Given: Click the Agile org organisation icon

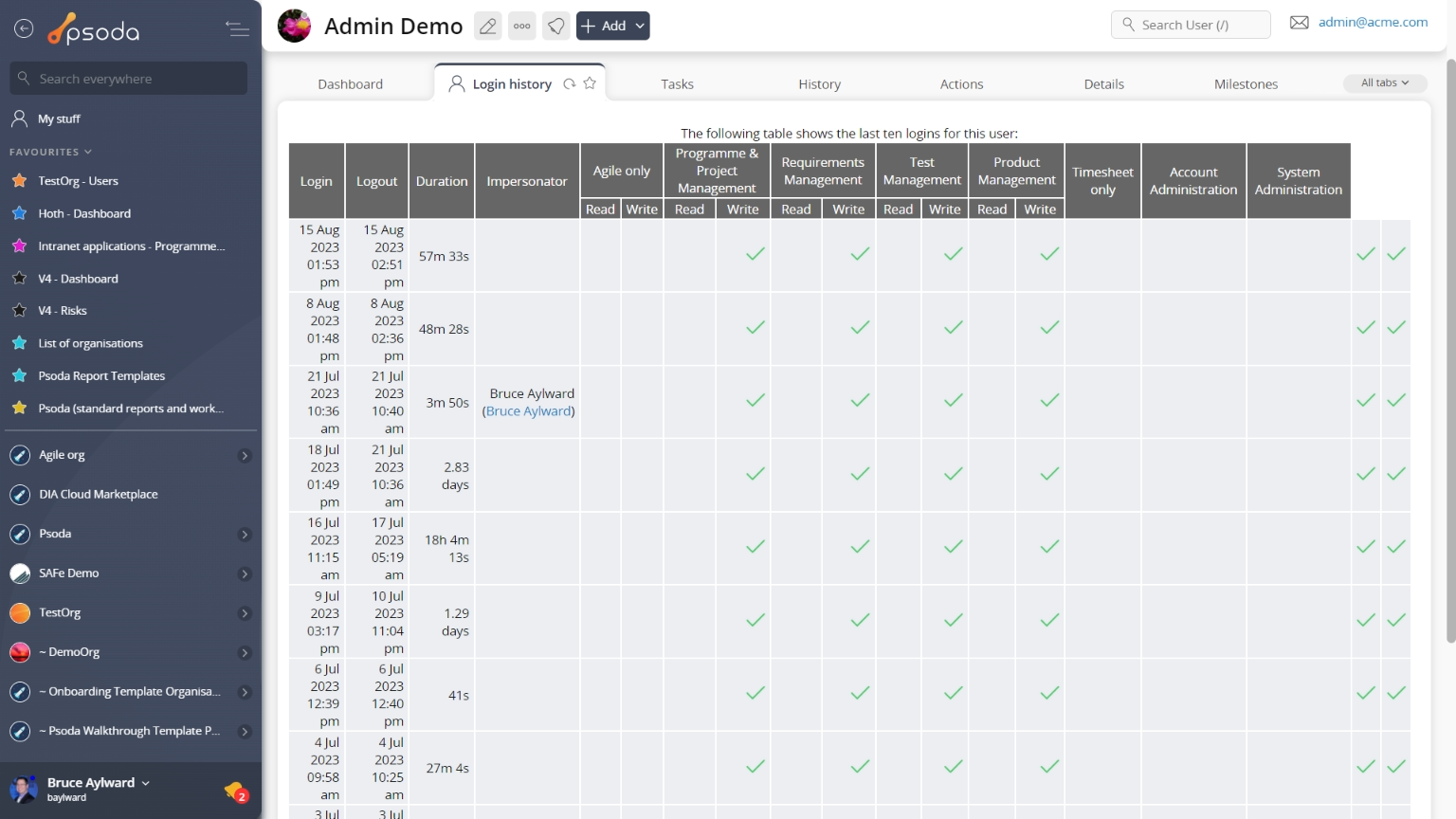Looking at the screenshot, I should (20, 455).
